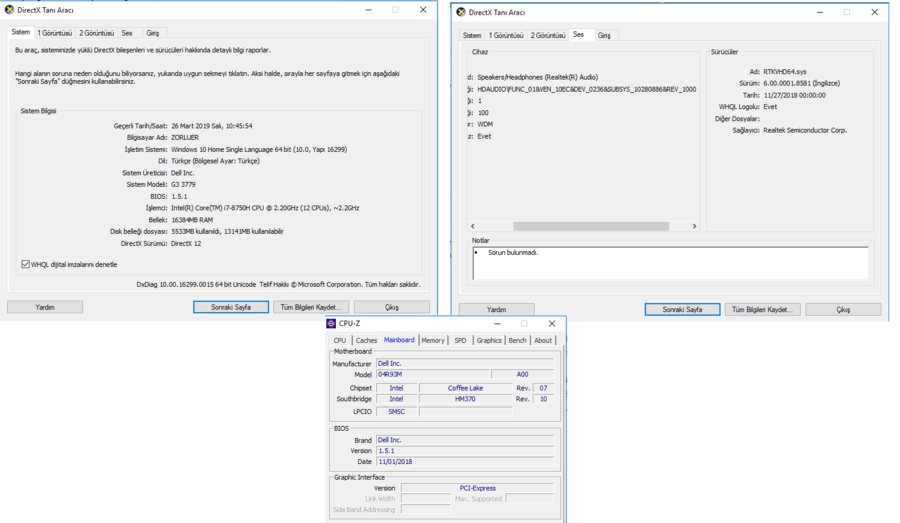Click the DirectX icon in left window title bar
The width and height of the screenshot is (900, 523).
9,10
